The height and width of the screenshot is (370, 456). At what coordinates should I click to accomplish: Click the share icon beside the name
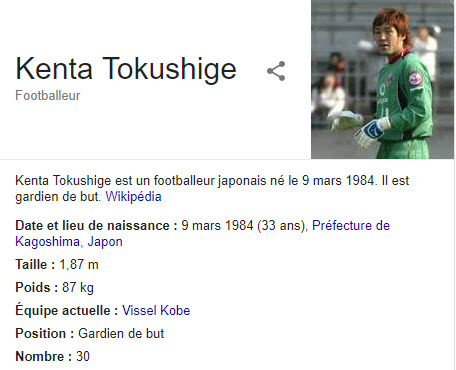point(276,71)
